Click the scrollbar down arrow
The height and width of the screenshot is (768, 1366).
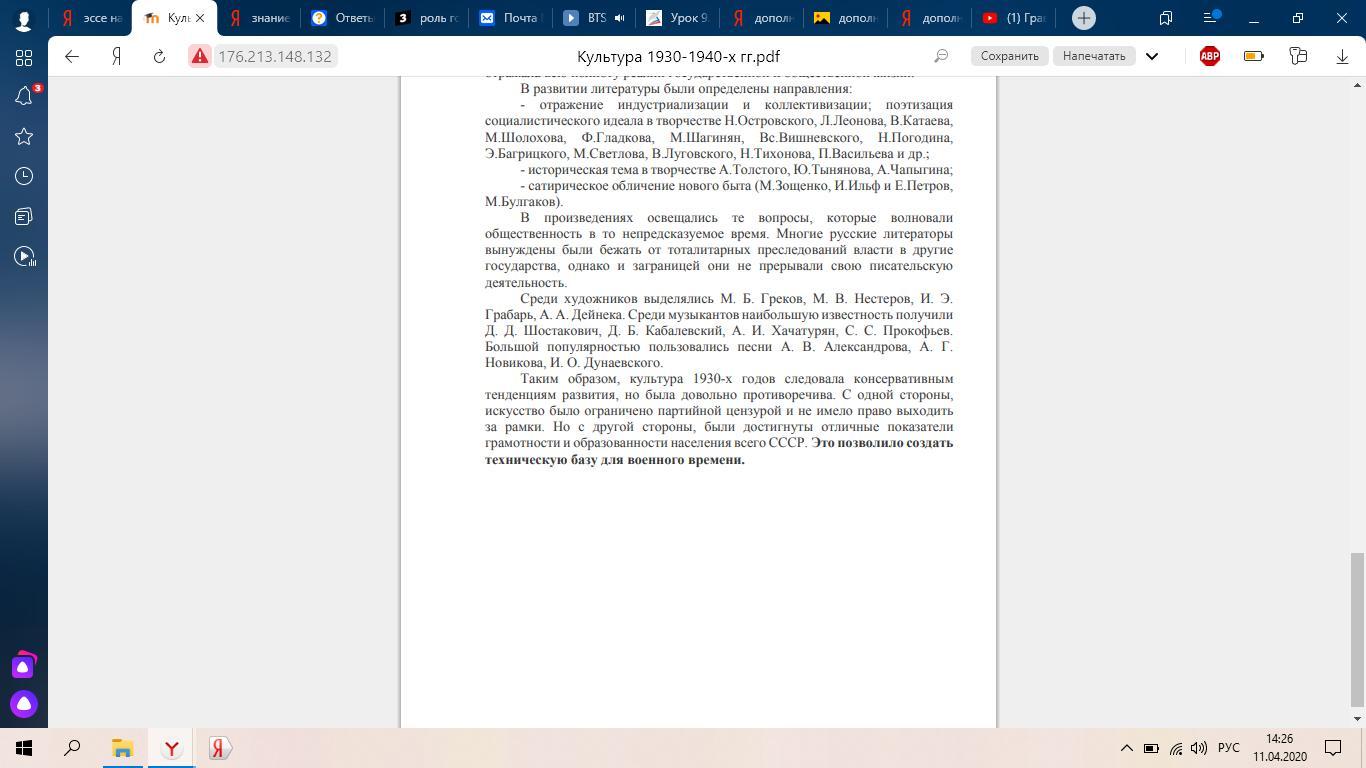point(1357,718)
